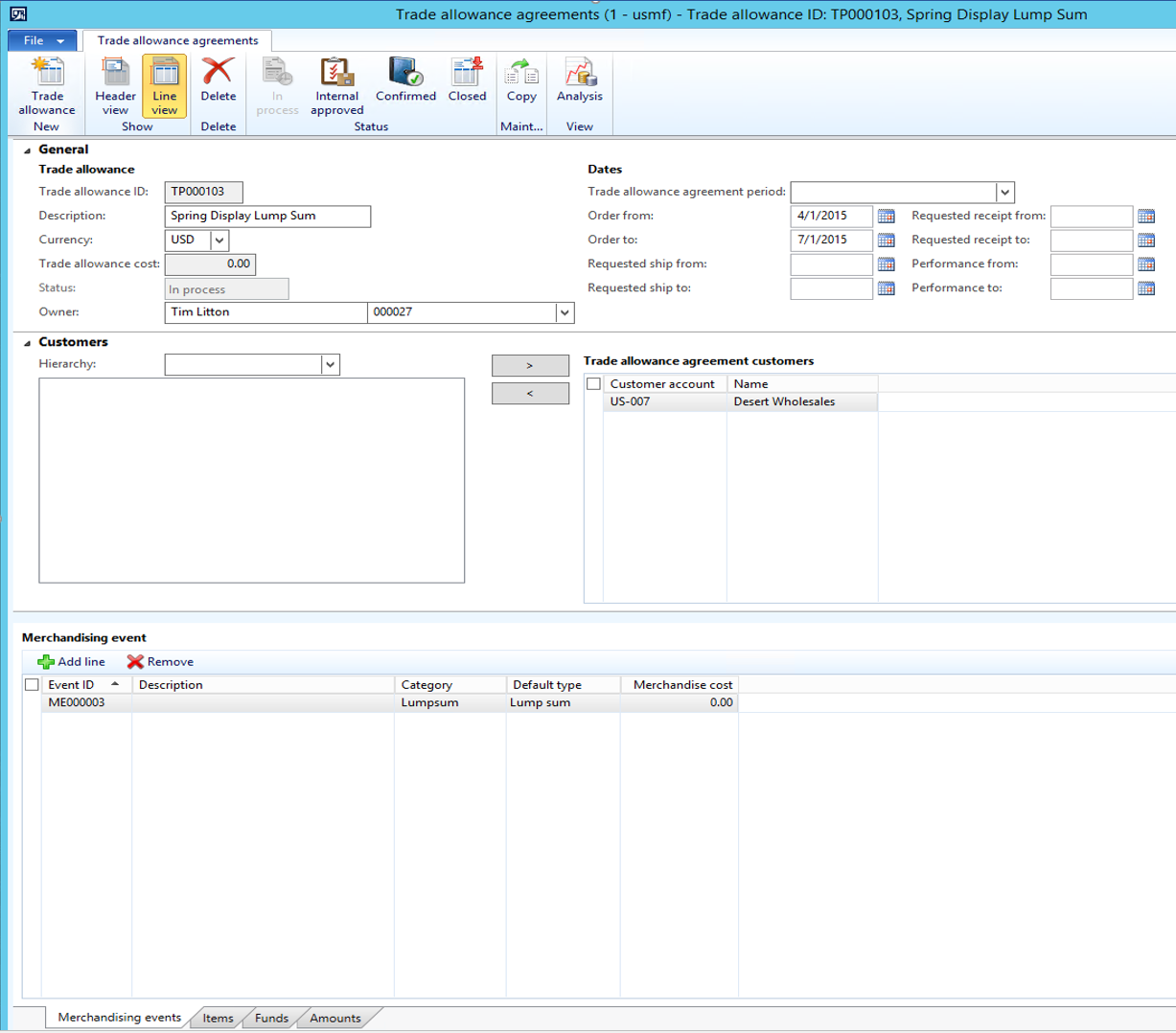Add line to merchandising events
The width and height of the screenshot is (1176, 1033).
pyautogui.click(x=72, y=662)
